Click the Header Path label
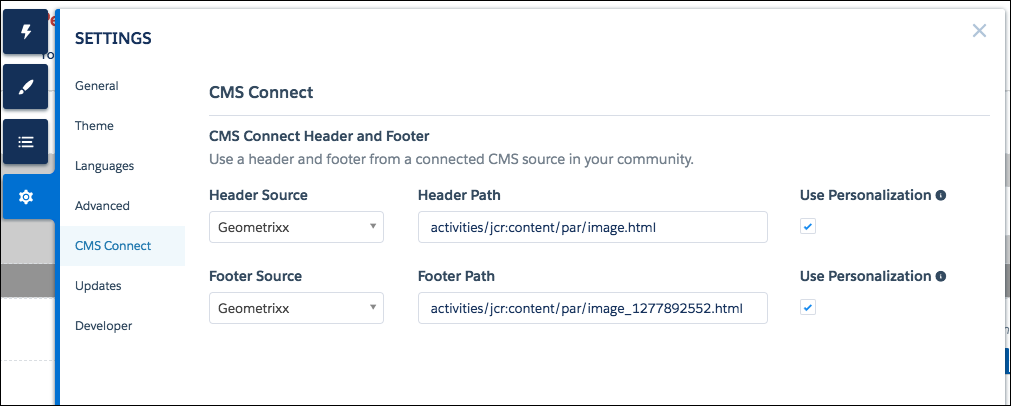This screenshot has width=1011, height=406. click(x=459, y=195)
